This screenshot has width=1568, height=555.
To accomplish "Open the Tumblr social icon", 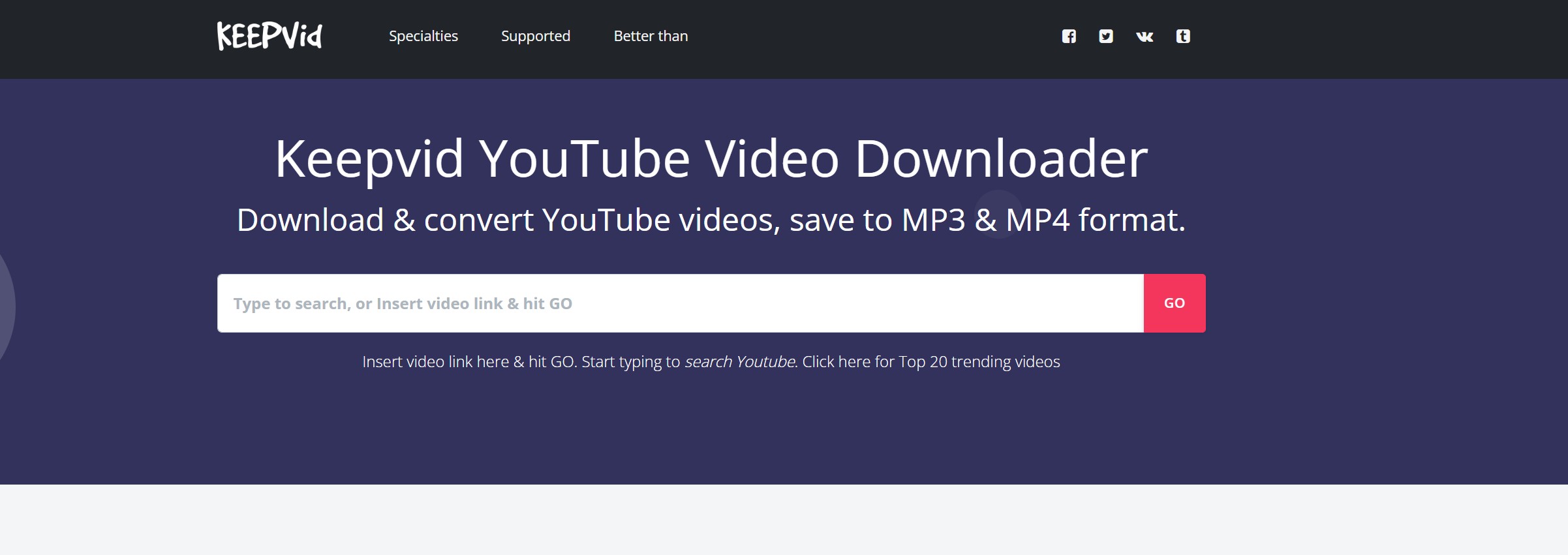I will click(x=1183, y=37).
